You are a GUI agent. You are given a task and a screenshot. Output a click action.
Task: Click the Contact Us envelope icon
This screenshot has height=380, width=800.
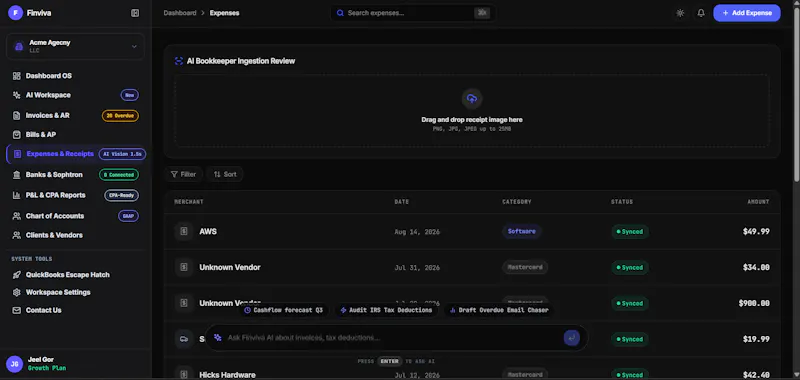[x=16, y=310]
